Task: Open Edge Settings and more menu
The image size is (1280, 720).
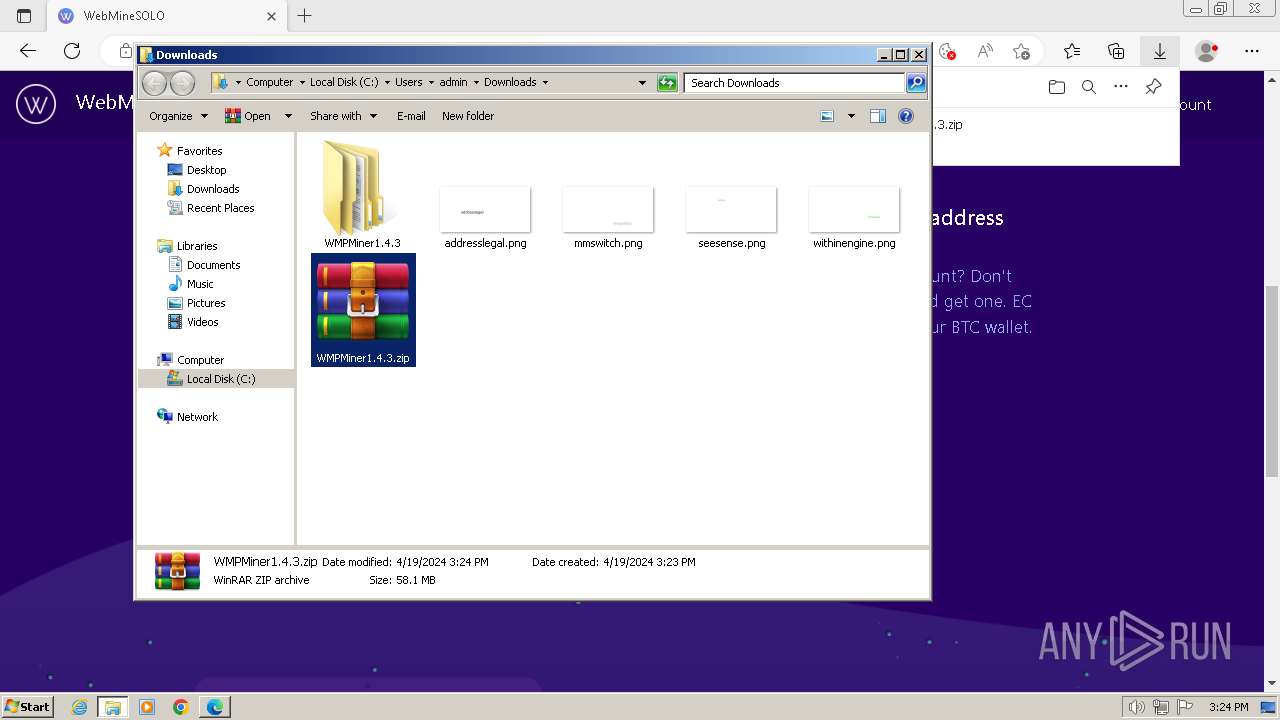Action: (x=1252, y=51)
